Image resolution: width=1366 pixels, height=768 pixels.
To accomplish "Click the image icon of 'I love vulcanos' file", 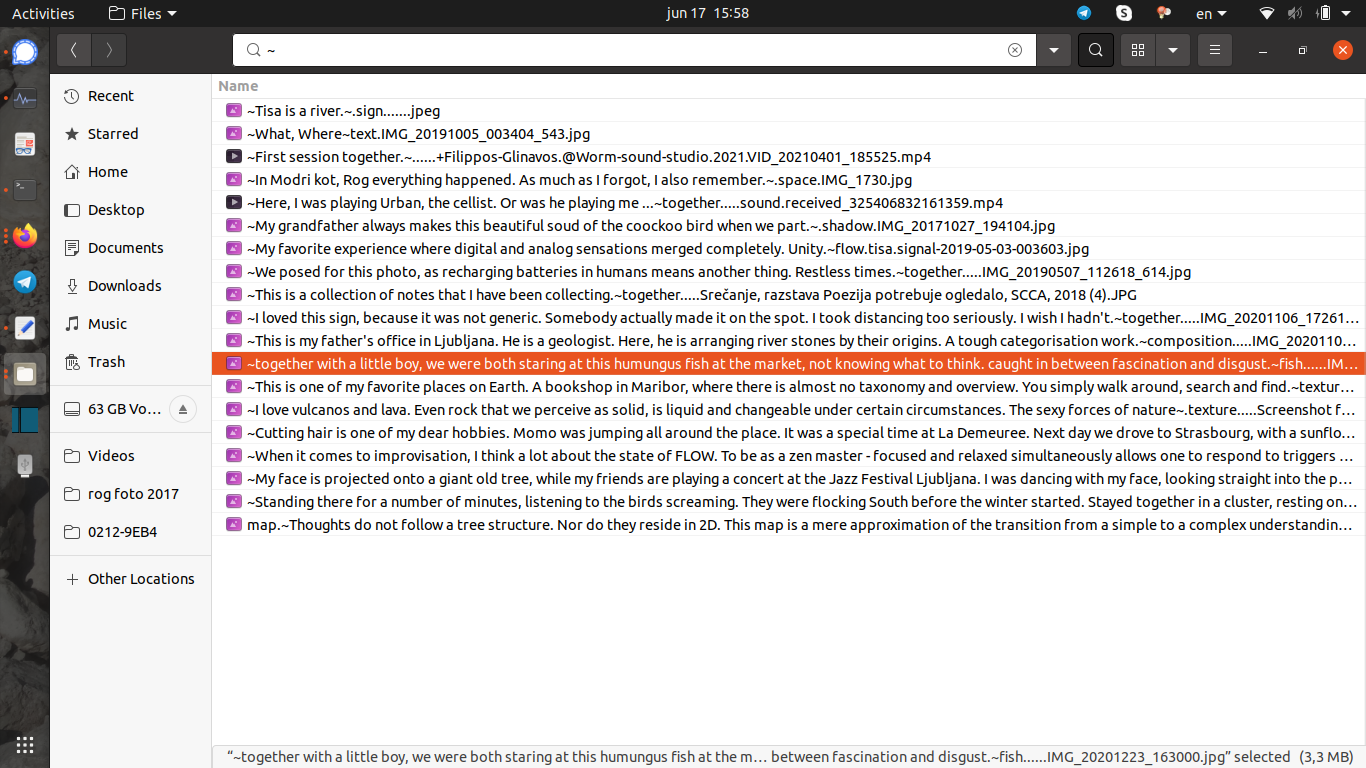I will (x=233, y=410).
